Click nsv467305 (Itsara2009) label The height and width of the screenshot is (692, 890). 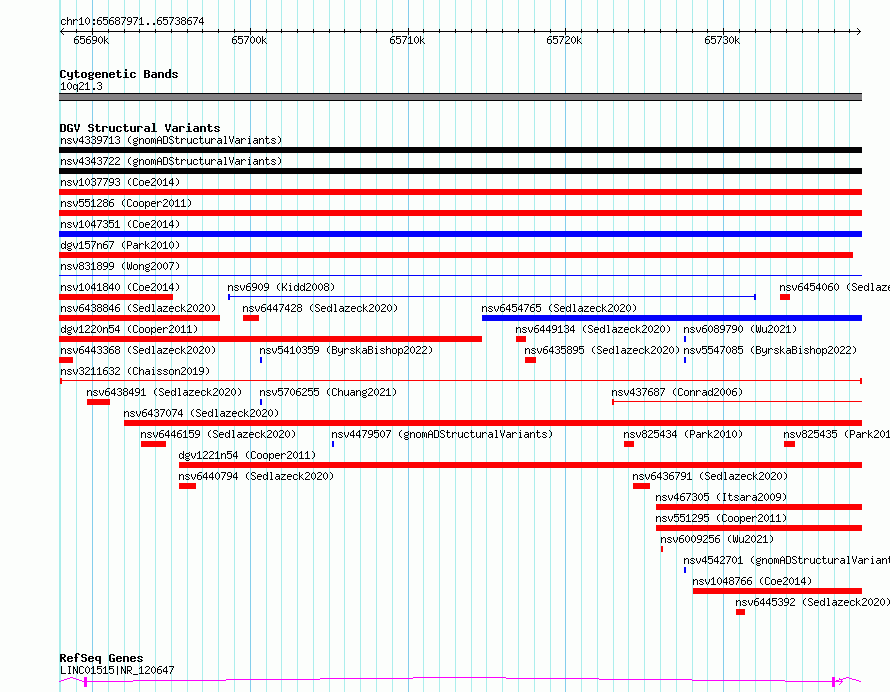pyautogui.click(x=721, y=497)
